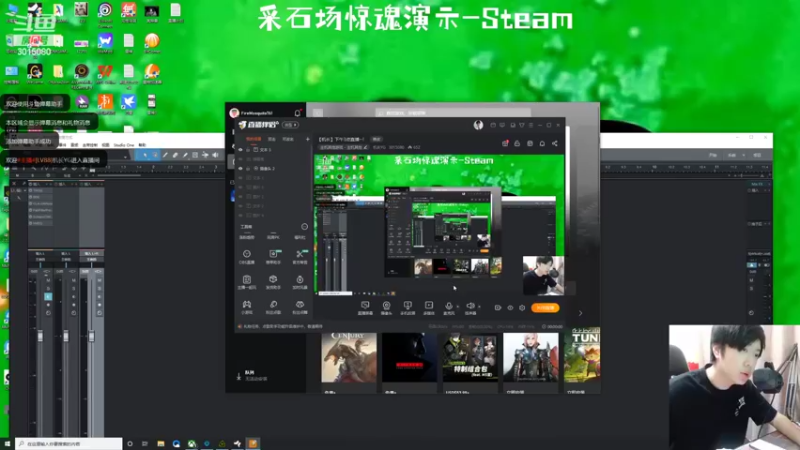Image resolution: width=800 pixels, height=450 pixels.
Task: Open dropdown arrow next to microphone icon
Action: pyautogui.click(x=458, y=307)
